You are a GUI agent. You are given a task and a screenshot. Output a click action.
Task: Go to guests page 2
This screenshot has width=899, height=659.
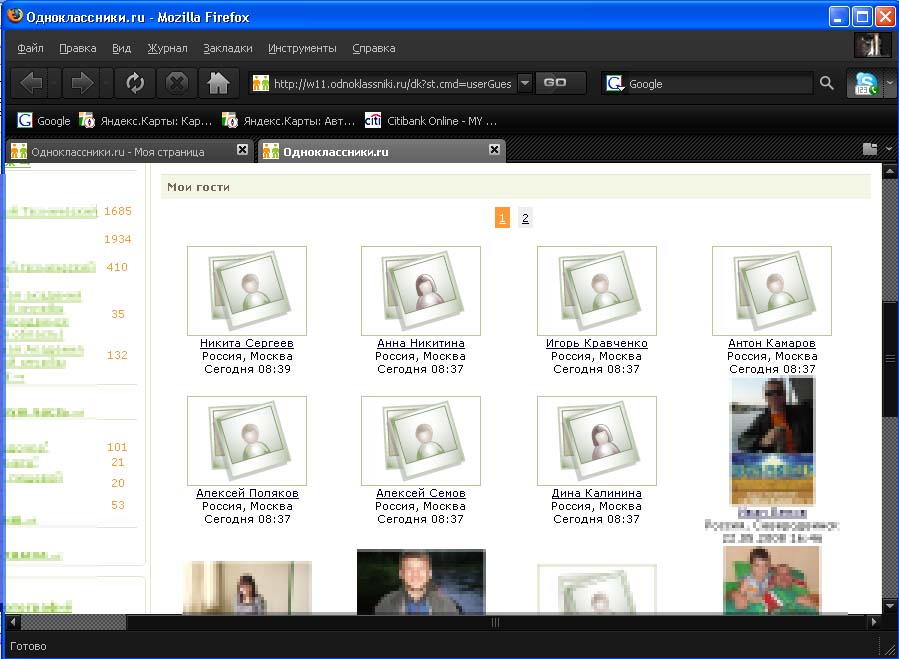[525, 218]
